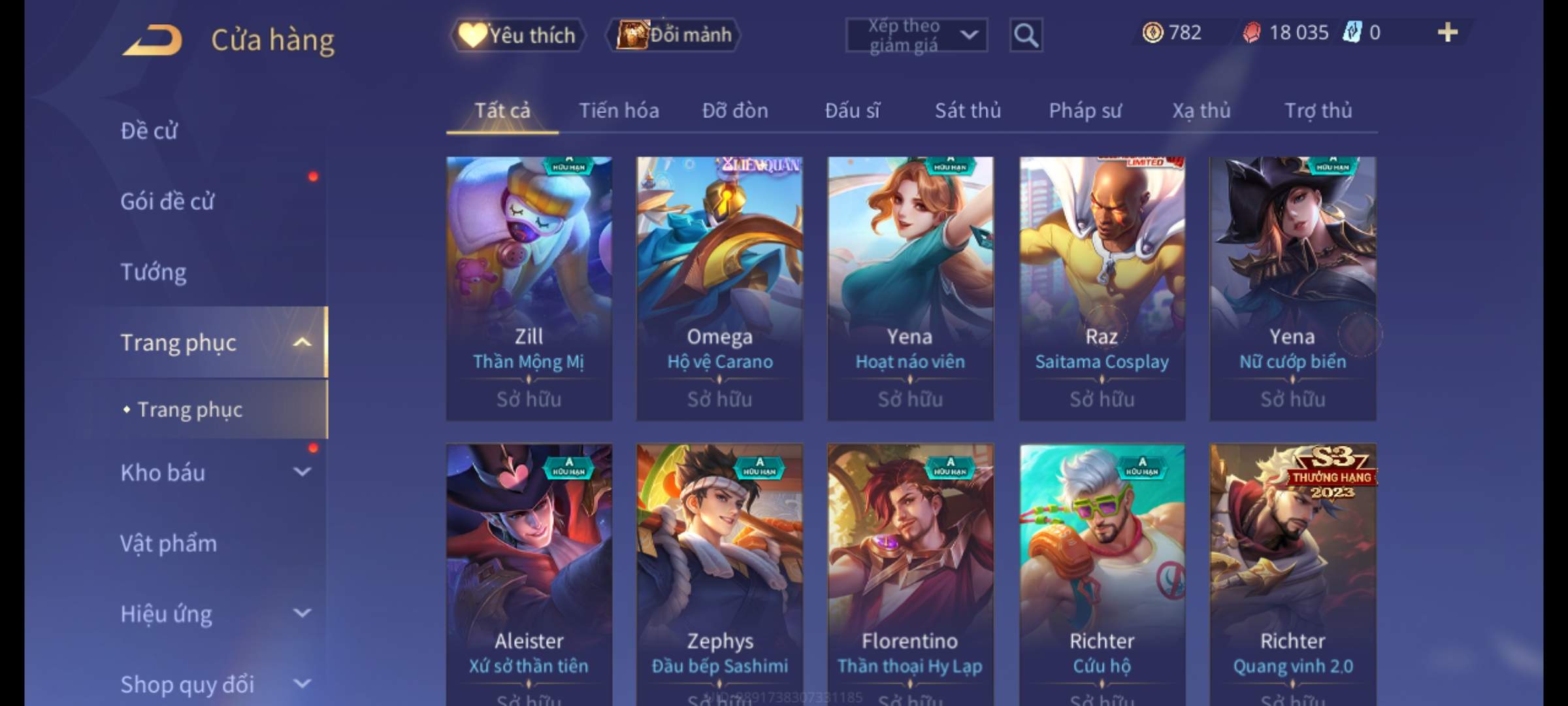Viewport: 1568px width, 706px height.
Task: Select the Richter Quang vinh 2.0 skin card
Action: tap(1293, 575)
